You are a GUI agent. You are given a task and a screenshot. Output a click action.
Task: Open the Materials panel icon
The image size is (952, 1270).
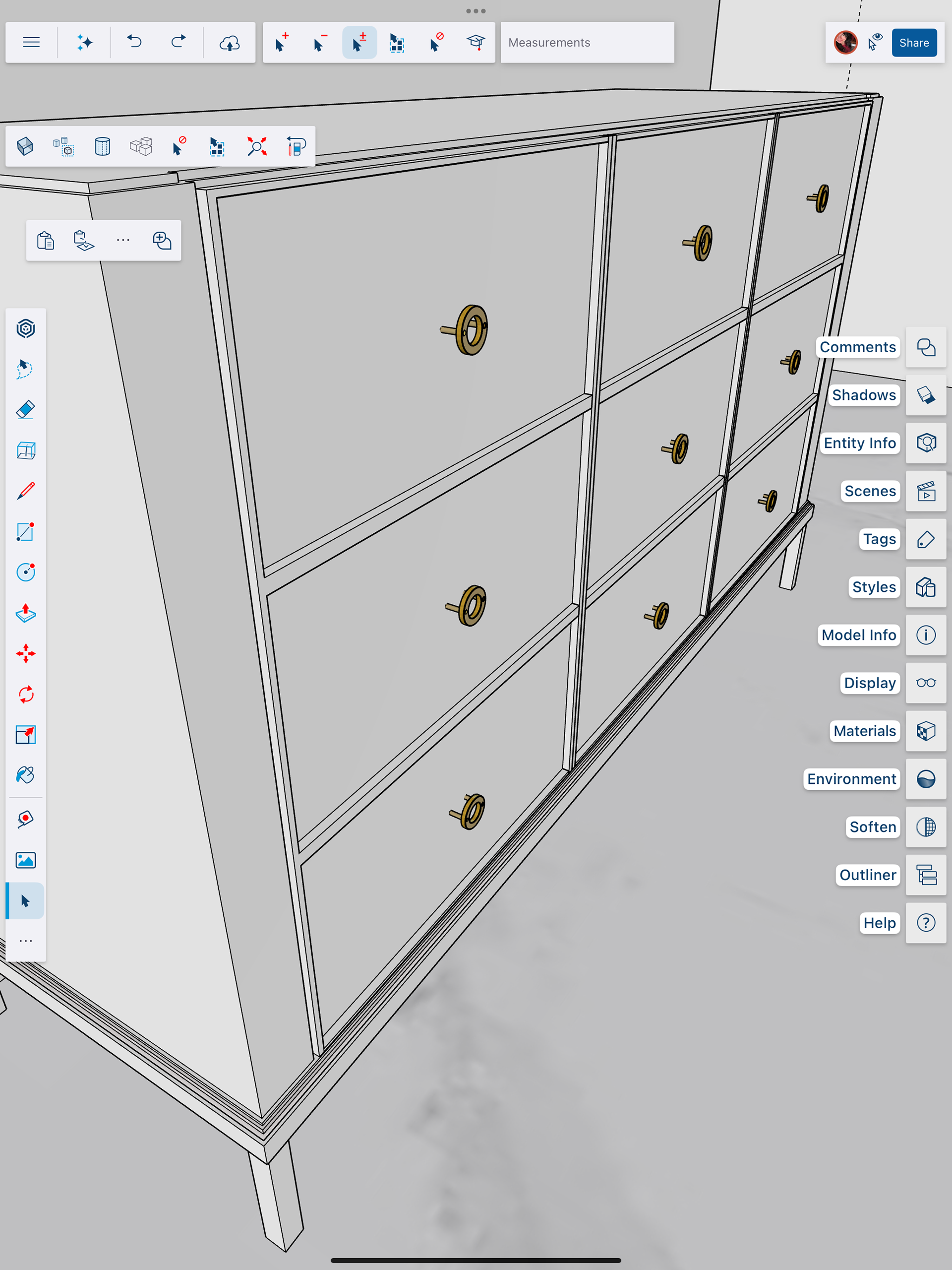926,731
